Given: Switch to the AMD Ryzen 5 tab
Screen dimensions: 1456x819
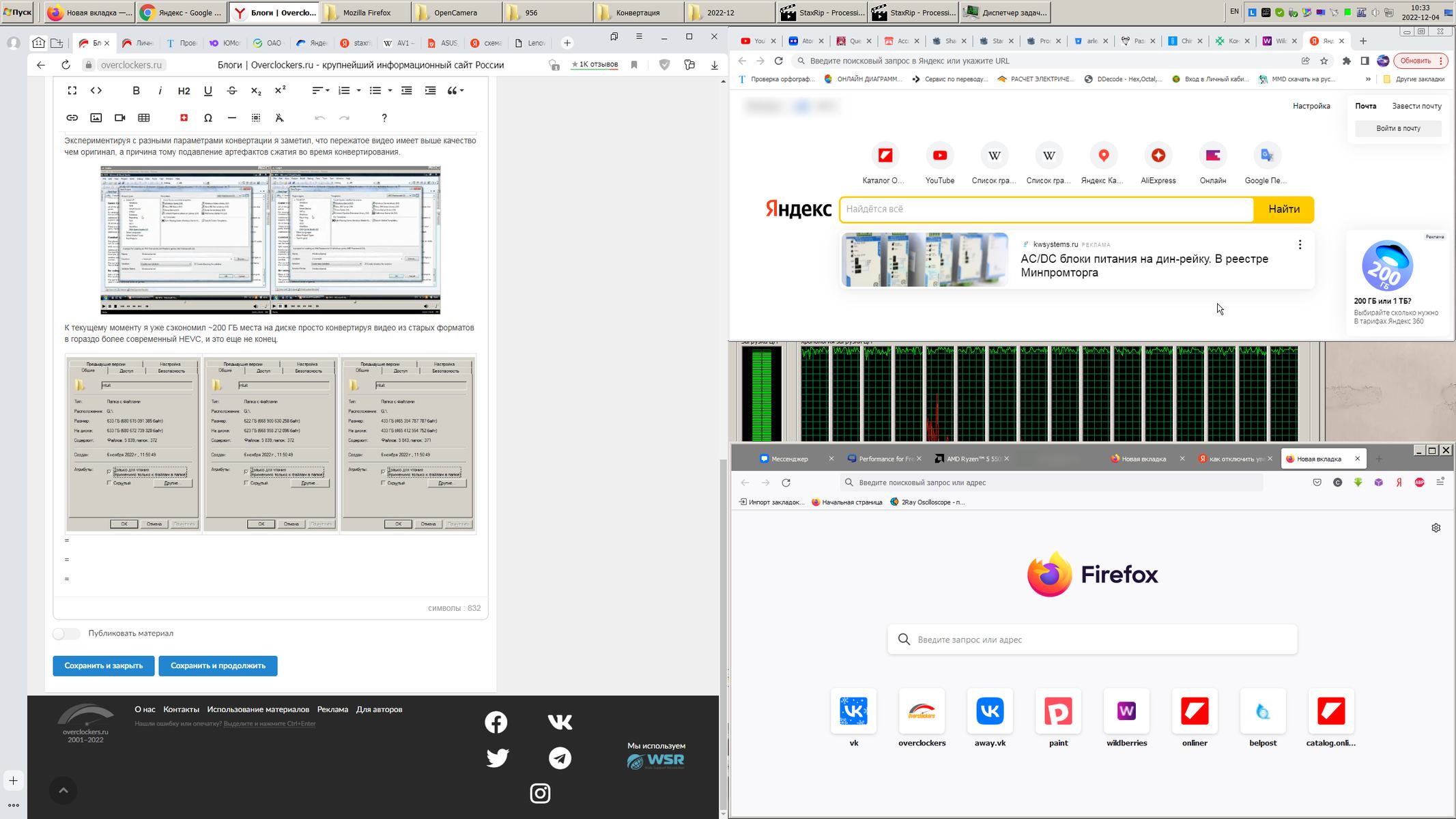Looking at the screenshot, I should (972, 459).
